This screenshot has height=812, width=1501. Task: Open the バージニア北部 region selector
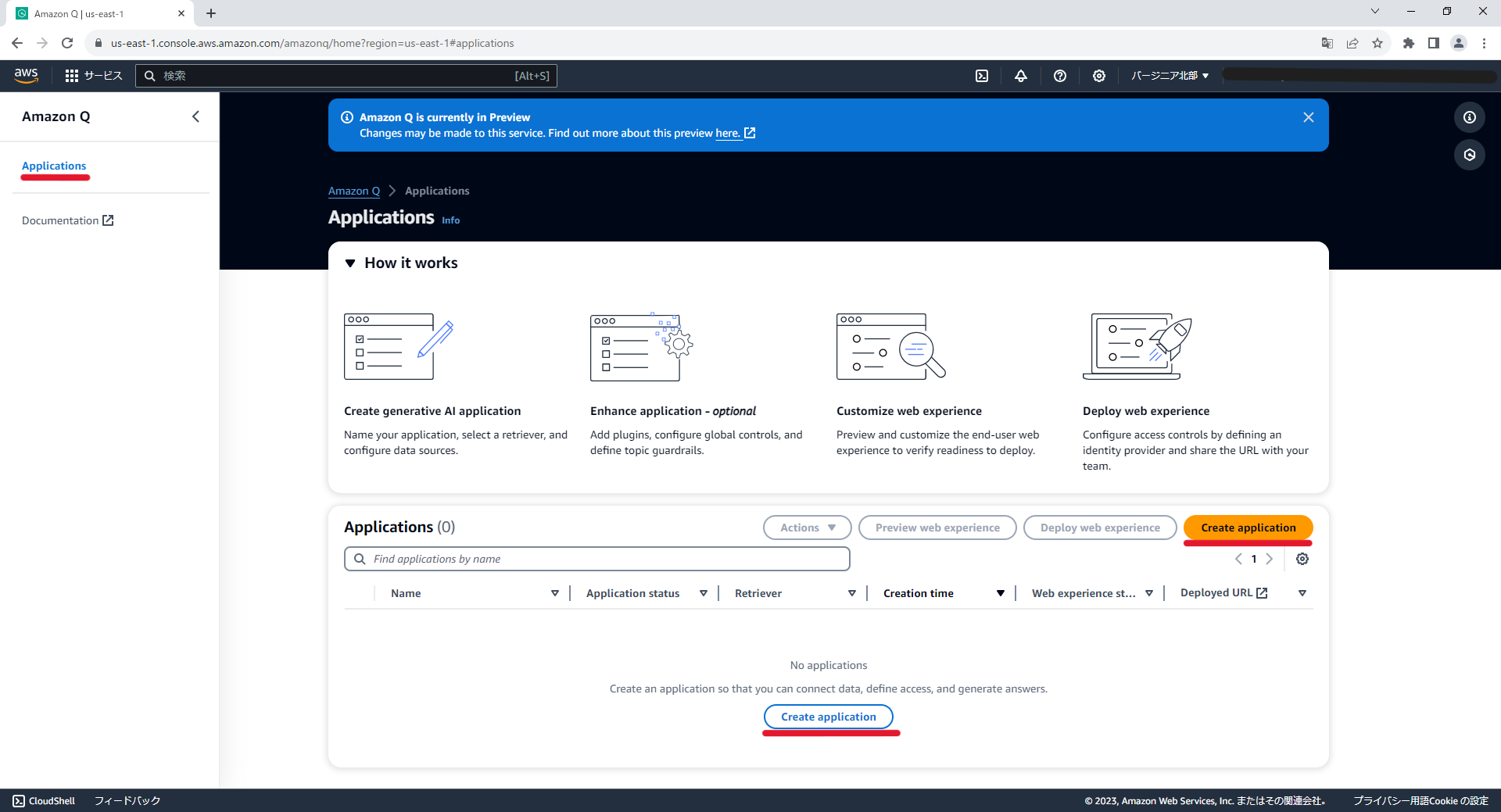1168,75
